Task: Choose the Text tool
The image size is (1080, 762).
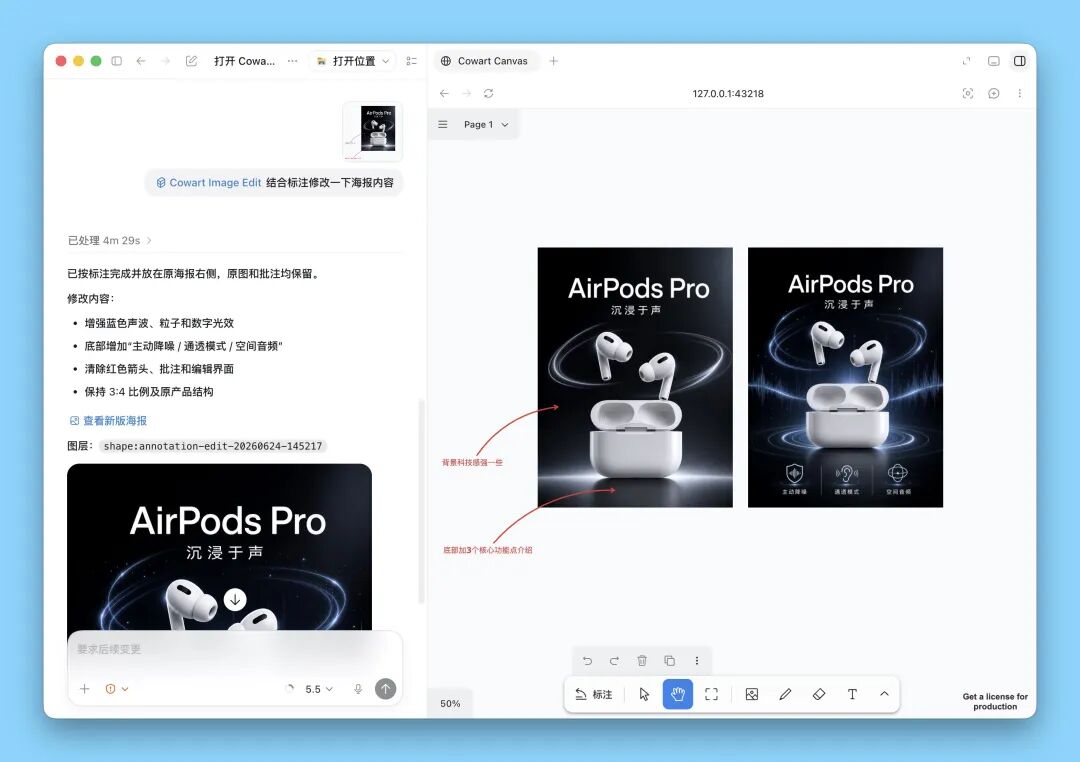Action: (852, 694)
